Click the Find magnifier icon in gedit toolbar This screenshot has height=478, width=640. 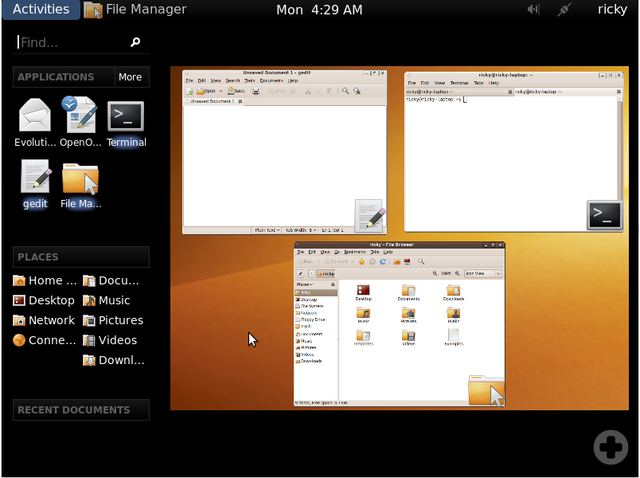(x=345, y=91)
